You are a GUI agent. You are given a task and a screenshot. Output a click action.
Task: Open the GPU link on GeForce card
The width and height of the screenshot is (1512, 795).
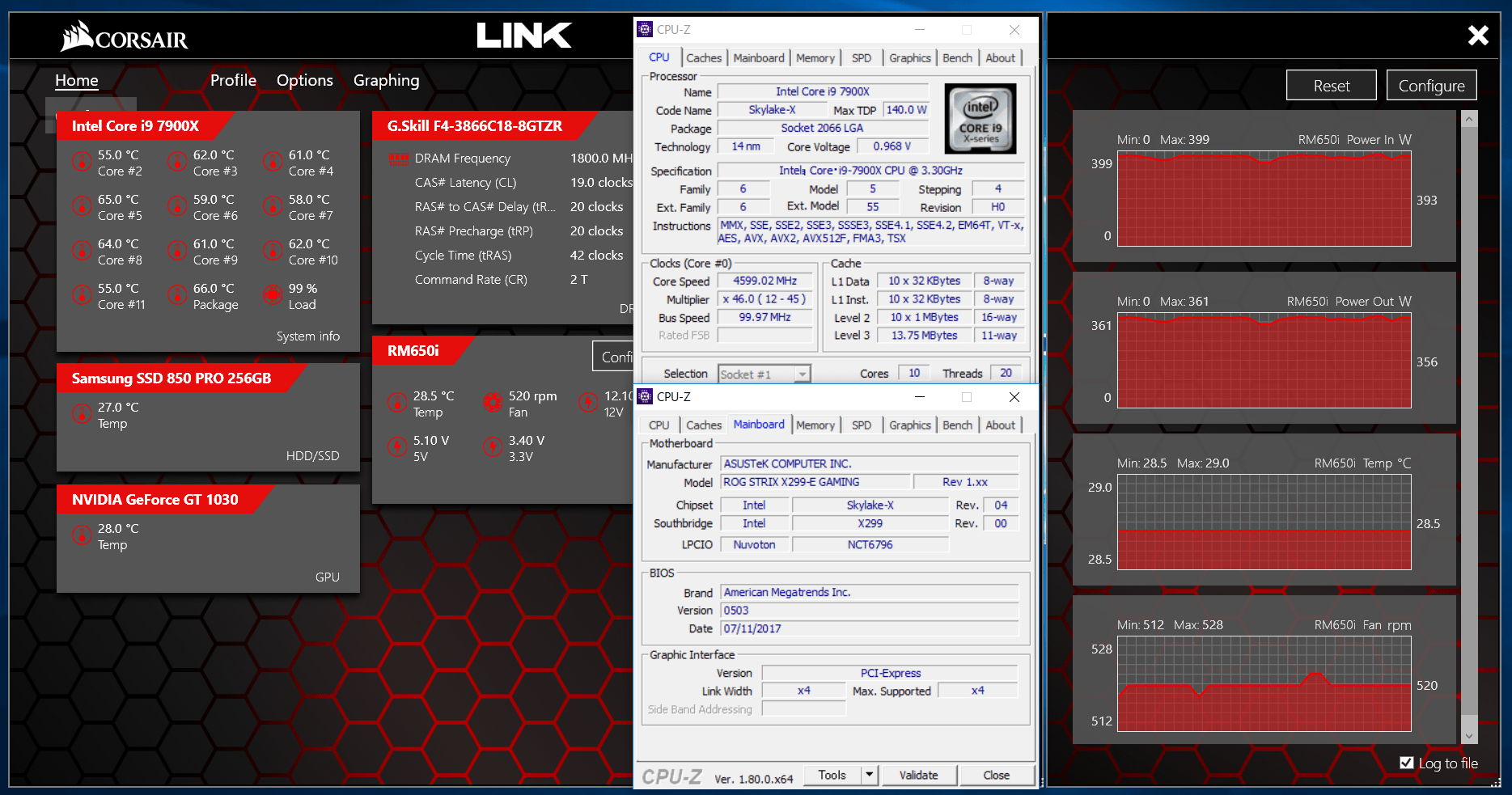pyautogui.click(x=328, y=577)
